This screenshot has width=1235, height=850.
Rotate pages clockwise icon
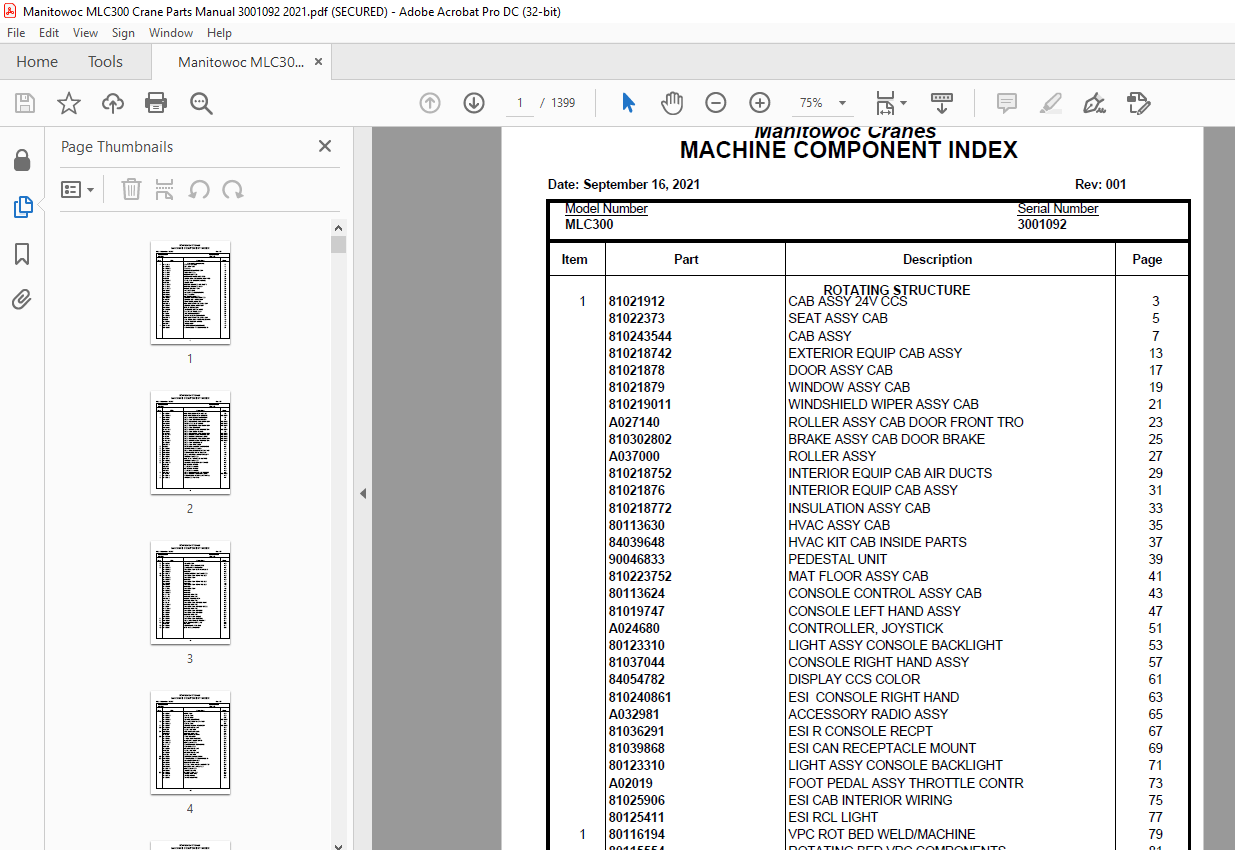tap(233, 189)
